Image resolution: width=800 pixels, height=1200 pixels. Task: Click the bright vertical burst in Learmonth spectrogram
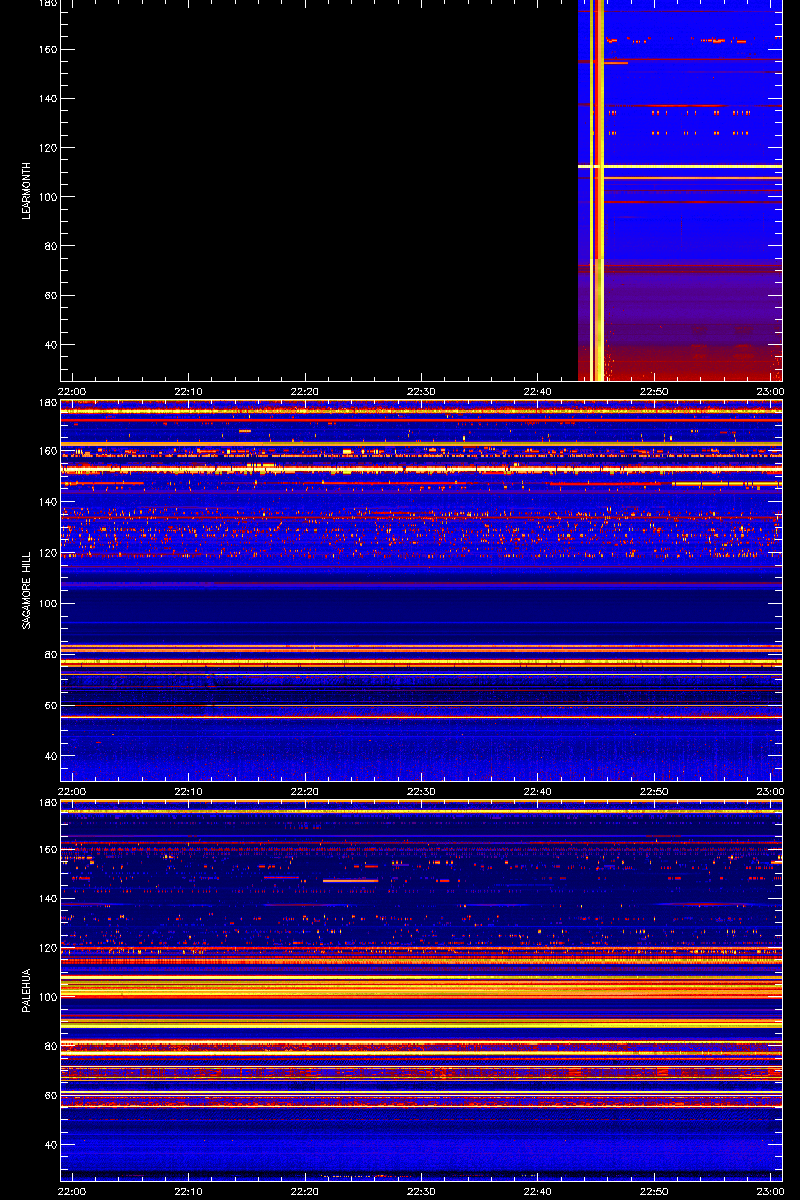[x=597, y=190]
